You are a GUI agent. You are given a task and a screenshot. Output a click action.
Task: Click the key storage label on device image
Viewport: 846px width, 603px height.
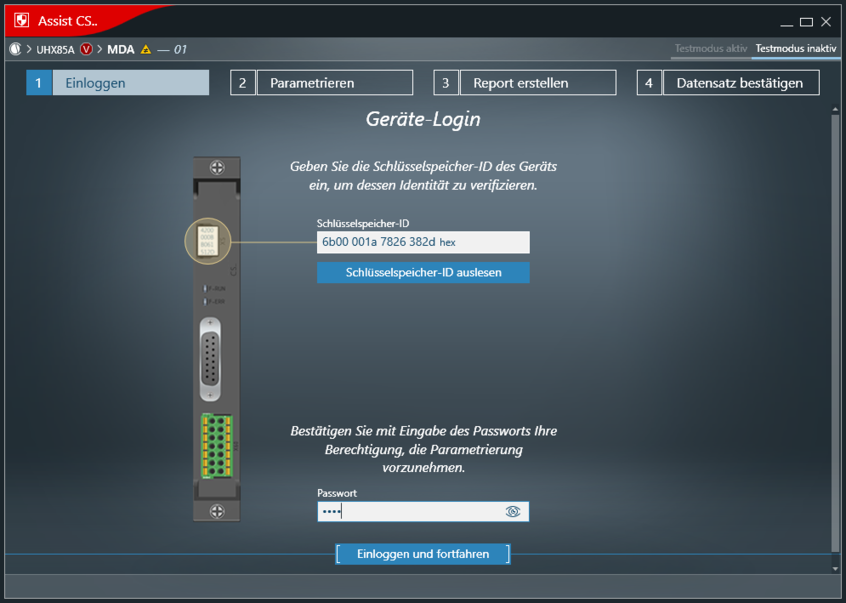click(207, 241)
